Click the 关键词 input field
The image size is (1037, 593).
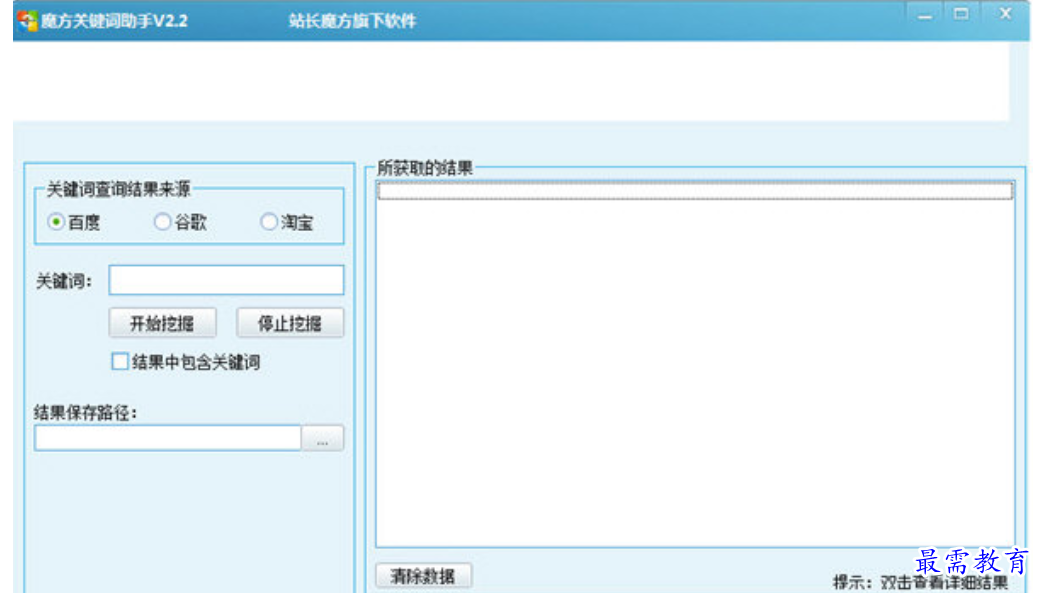point(226,280)
